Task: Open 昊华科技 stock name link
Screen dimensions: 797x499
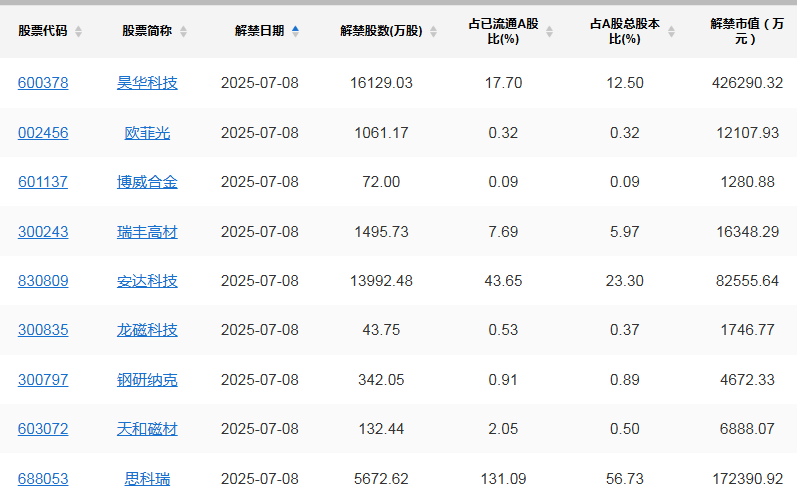Action: (x=147, y=83)
